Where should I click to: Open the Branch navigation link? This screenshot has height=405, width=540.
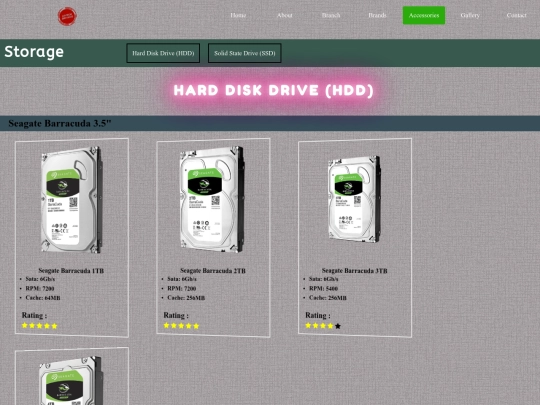click(331, 15)
